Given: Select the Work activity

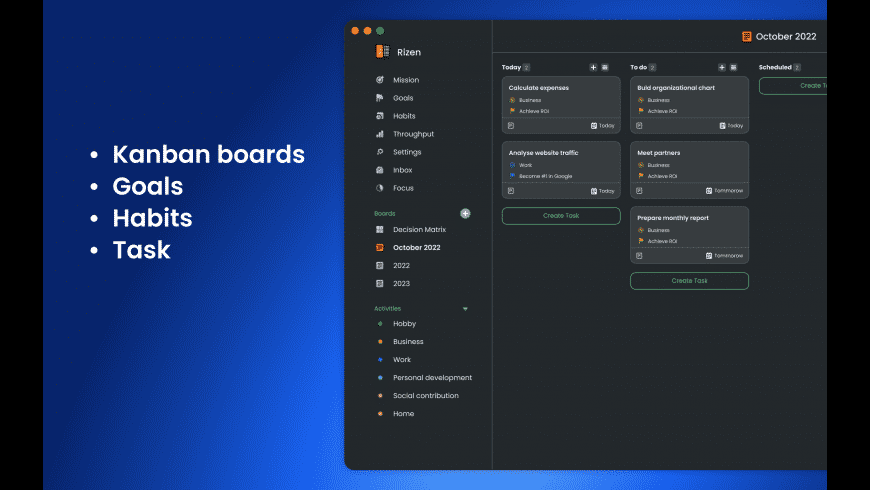Looking at the screenshot, I should [402, 360].
